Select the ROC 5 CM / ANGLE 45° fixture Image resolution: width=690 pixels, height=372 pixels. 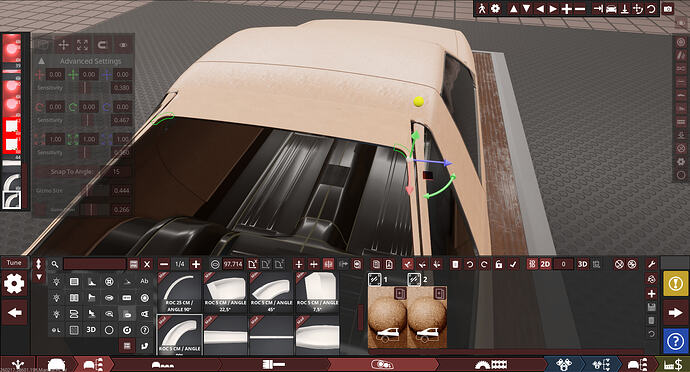[x=271, y=292]
